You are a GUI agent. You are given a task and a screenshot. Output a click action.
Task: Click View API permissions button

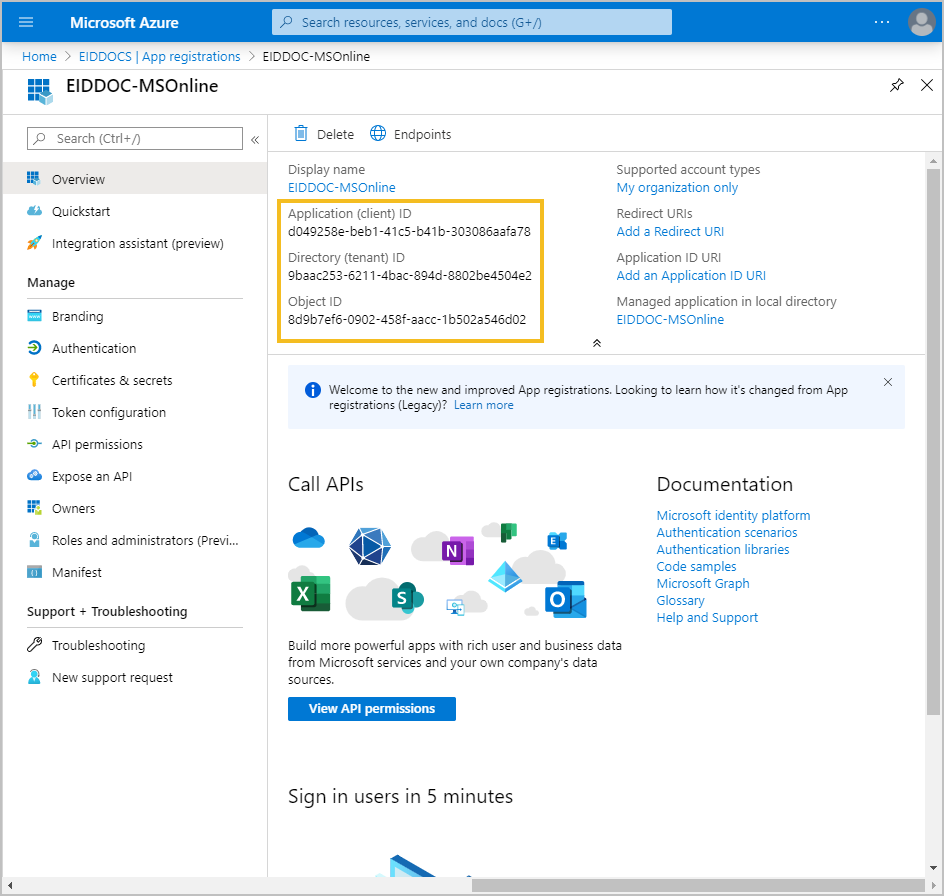pos(371,708)
